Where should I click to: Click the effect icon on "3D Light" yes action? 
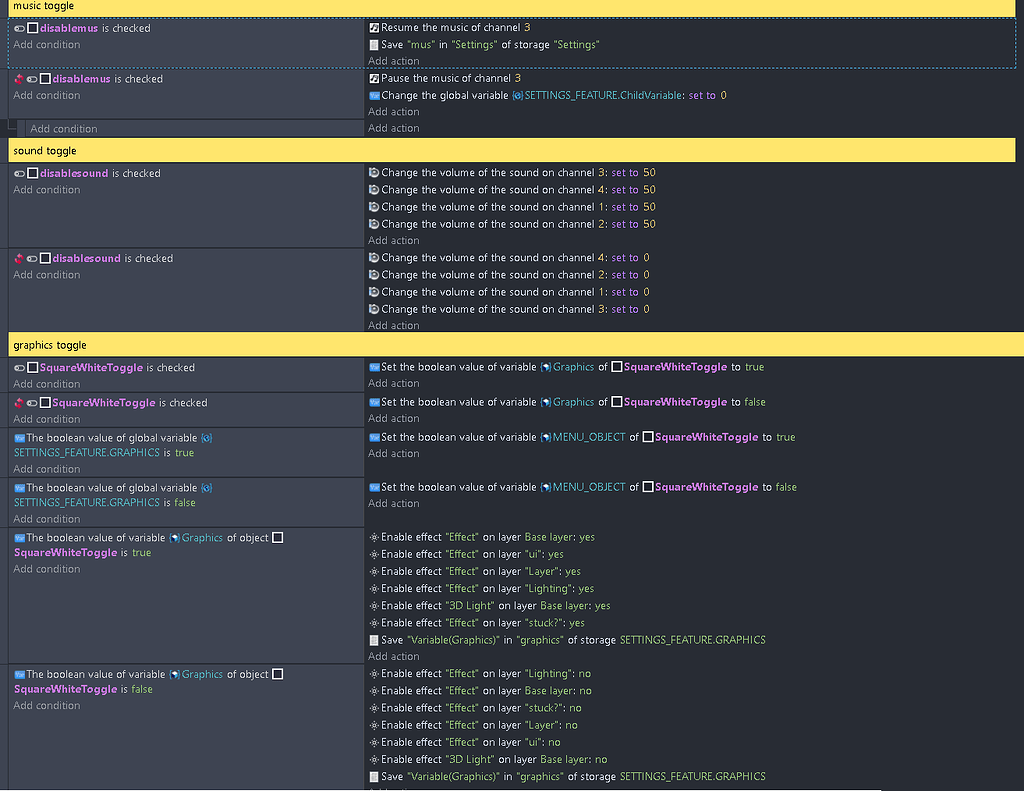point(374,606)
